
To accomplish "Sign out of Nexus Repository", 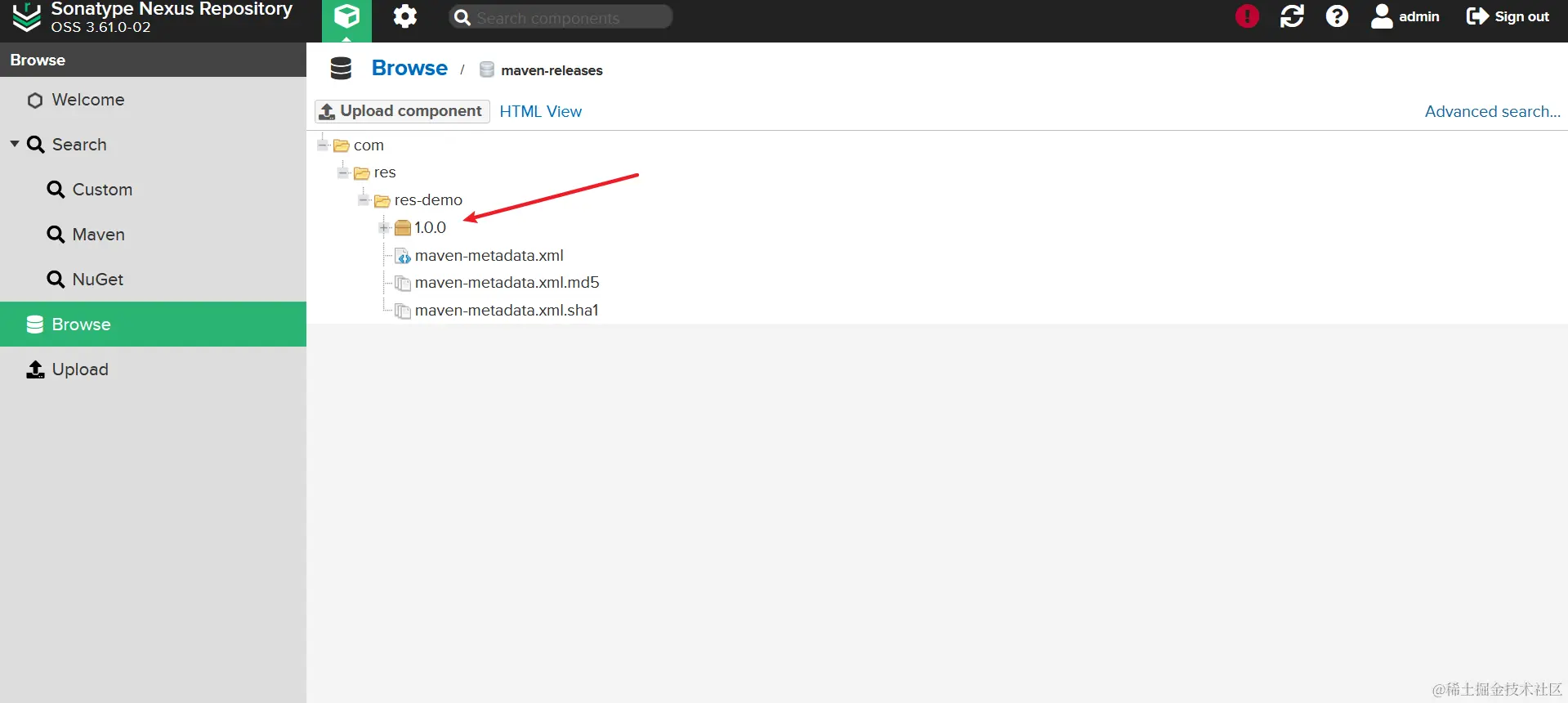I will (x=1508, y=16).
